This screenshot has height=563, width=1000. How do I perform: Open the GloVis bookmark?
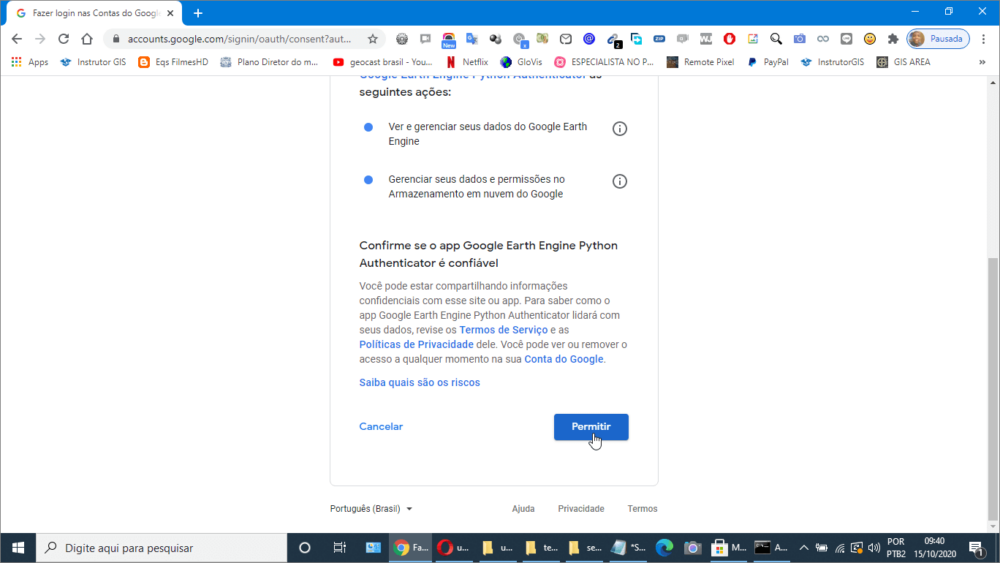[x=522, y=62]
